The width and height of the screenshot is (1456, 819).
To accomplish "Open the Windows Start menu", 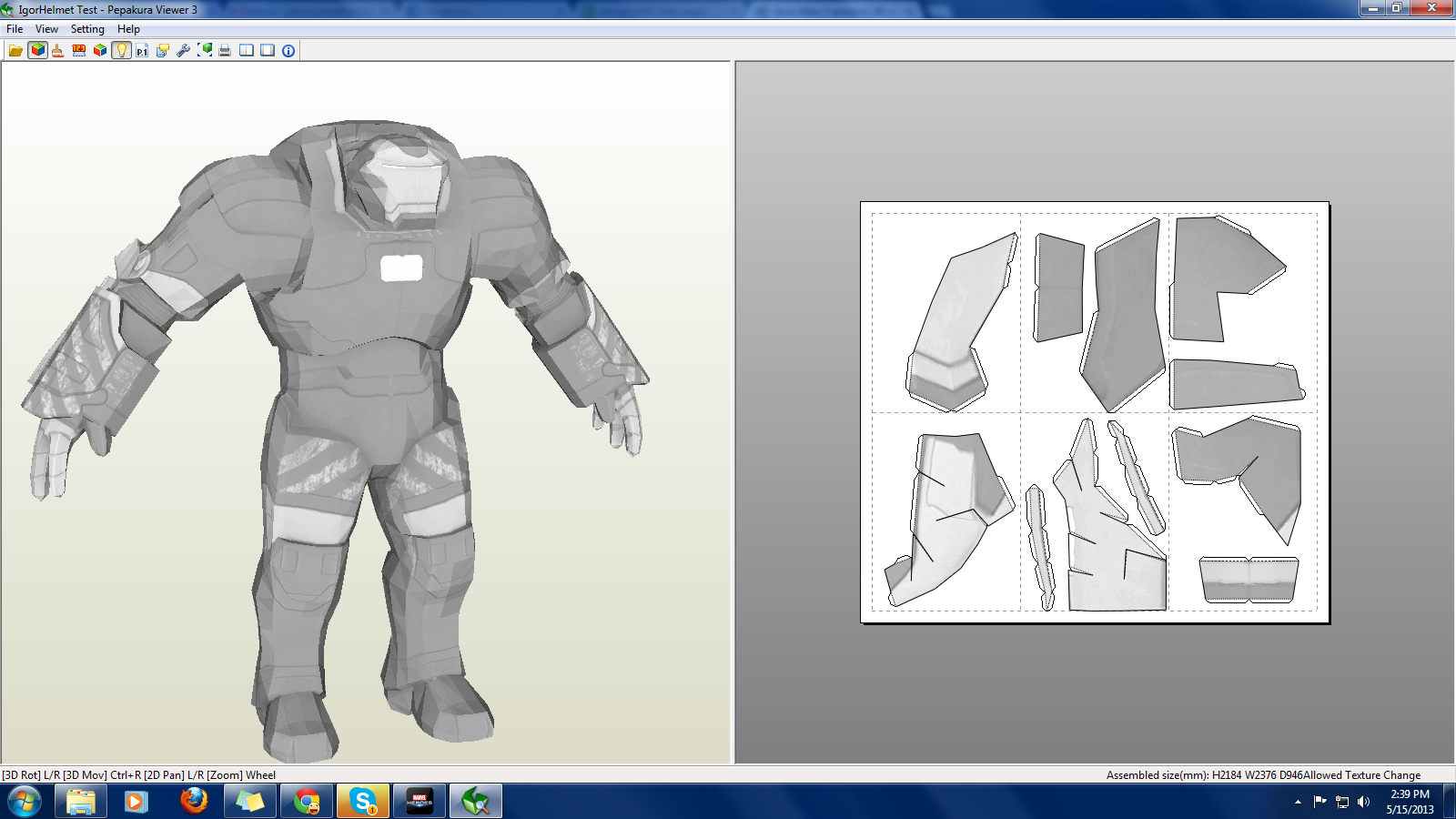I will pyautogui.click(x=25, y=802).
